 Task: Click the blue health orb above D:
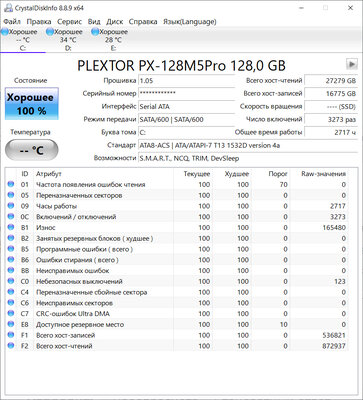[x=50, y=32]
